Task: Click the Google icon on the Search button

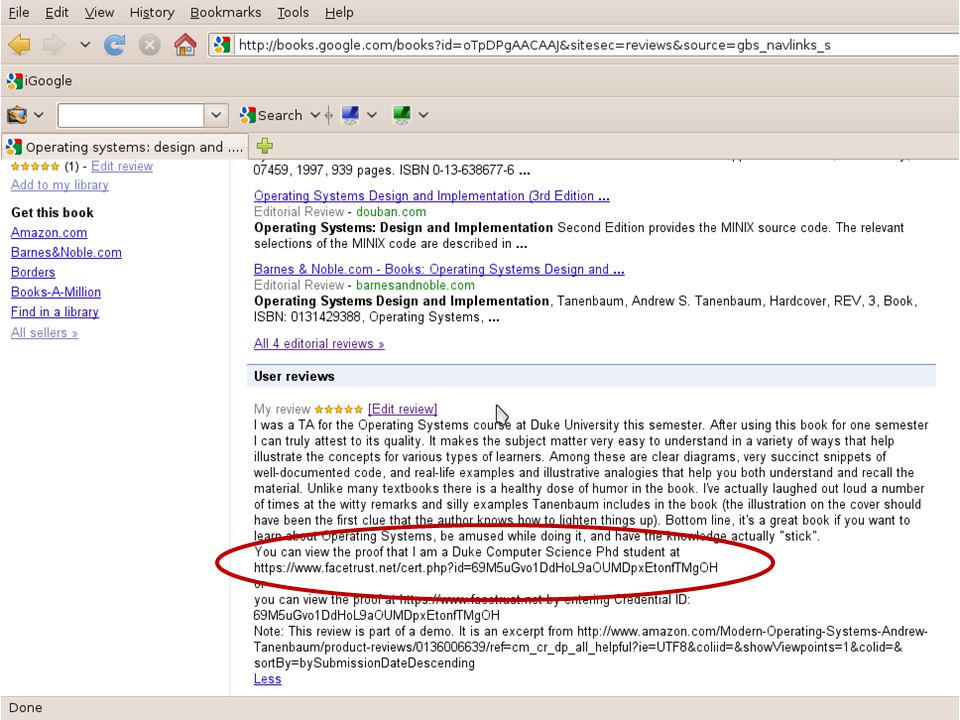Action: click(x=247, y=115)
